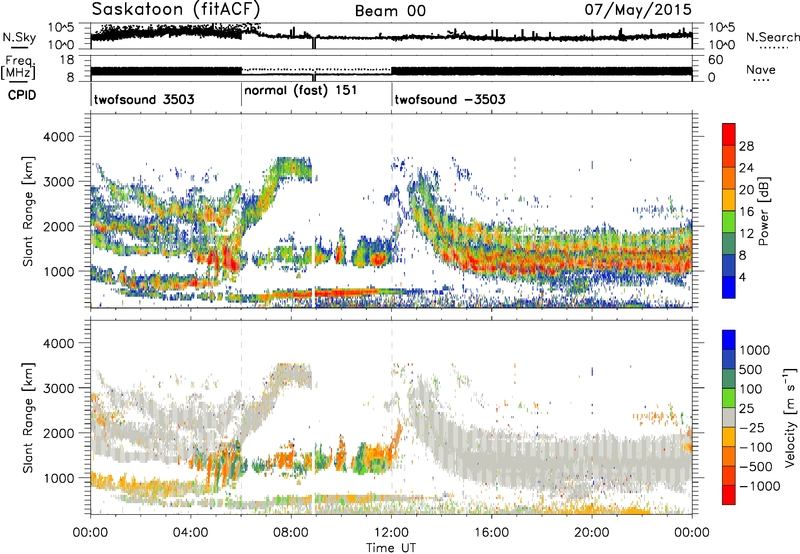This screenshot has height=554, width=800.
Task: Click the 'Freq. [MHz]' axis label
Action: (19, 68)
